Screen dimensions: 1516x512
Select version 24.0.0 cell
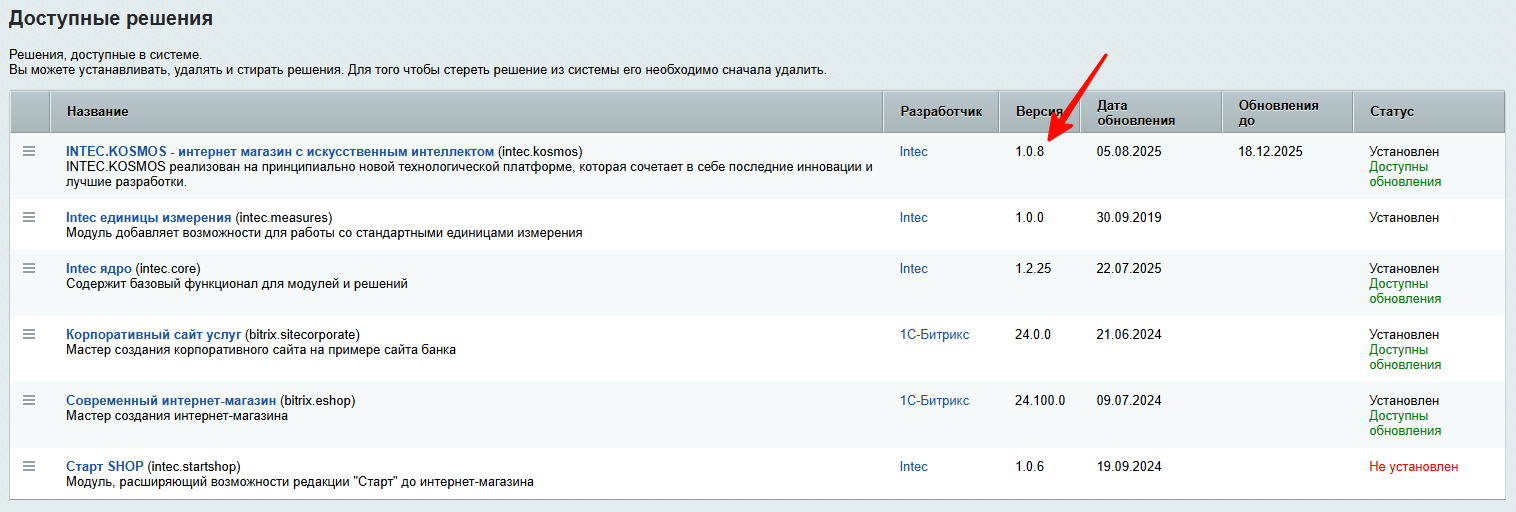(x=1033, y=335)
